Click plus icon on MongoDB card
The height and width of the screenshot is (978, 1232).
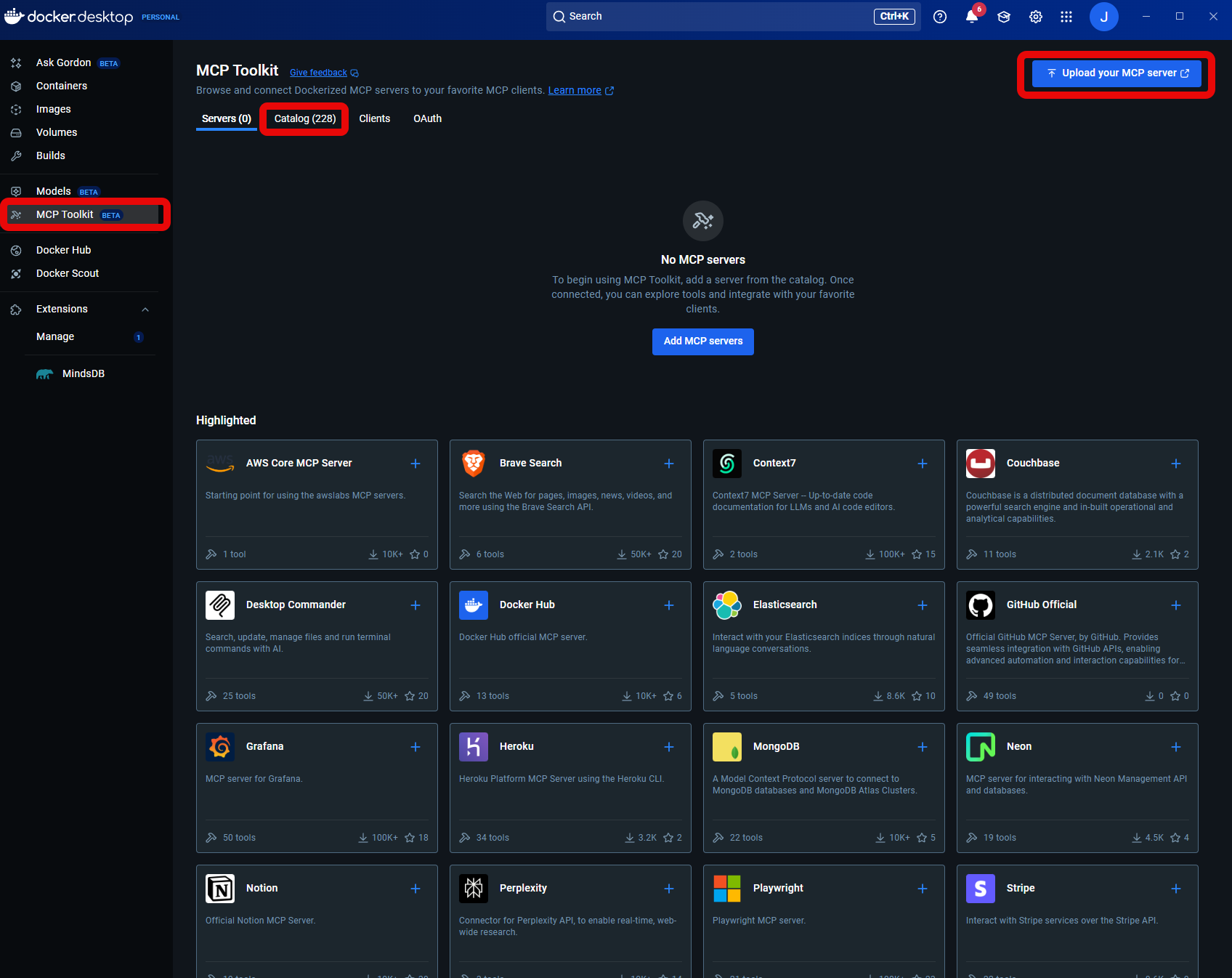923,747
